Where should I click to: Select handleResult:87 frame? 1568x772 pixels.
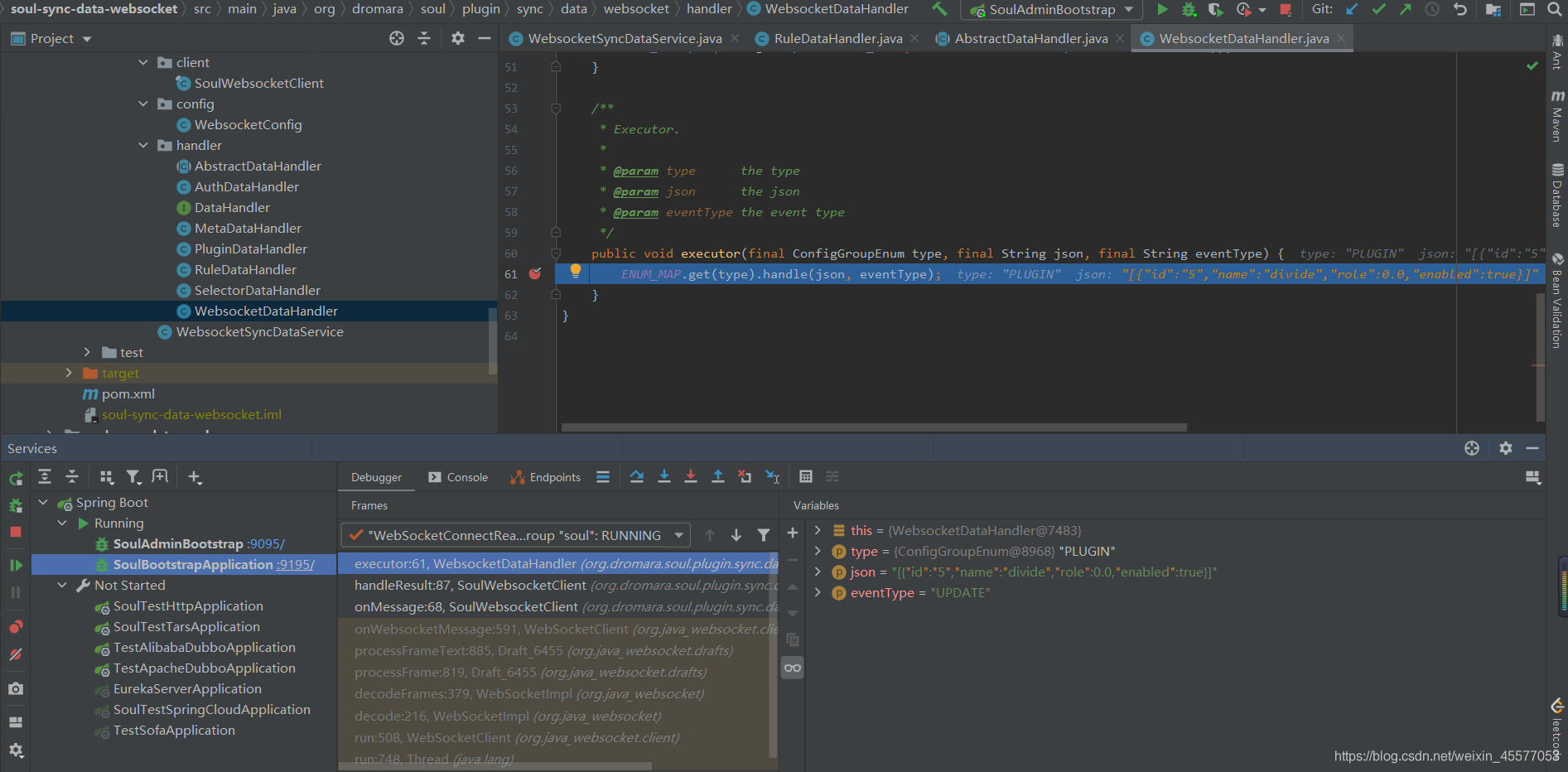click(x=559, y=586)
